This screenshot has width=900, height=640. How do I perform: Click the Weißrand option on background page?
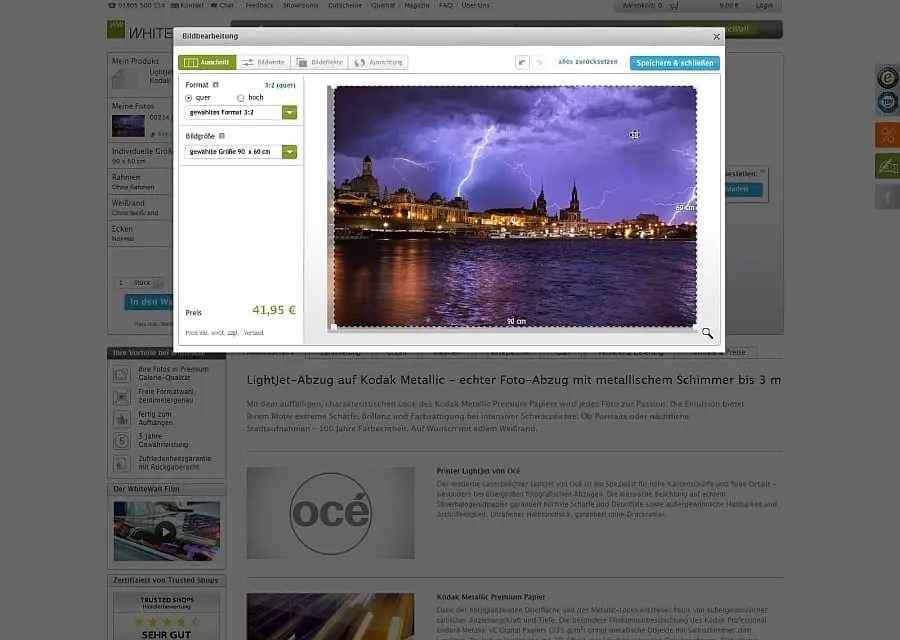140,207
